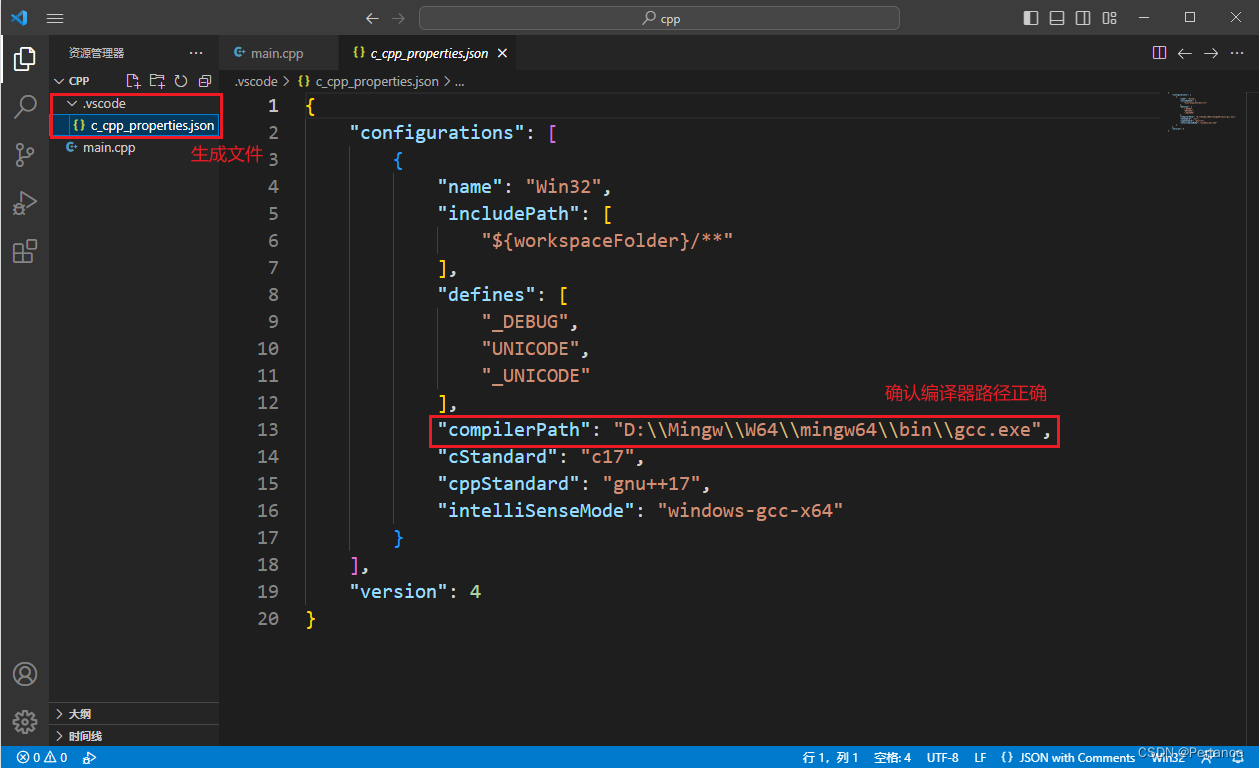Screen dimensions: 1259x768
Task: Close the c_cpp_properties.json tab
Action: pyautogui.click(x=502, y=53)
